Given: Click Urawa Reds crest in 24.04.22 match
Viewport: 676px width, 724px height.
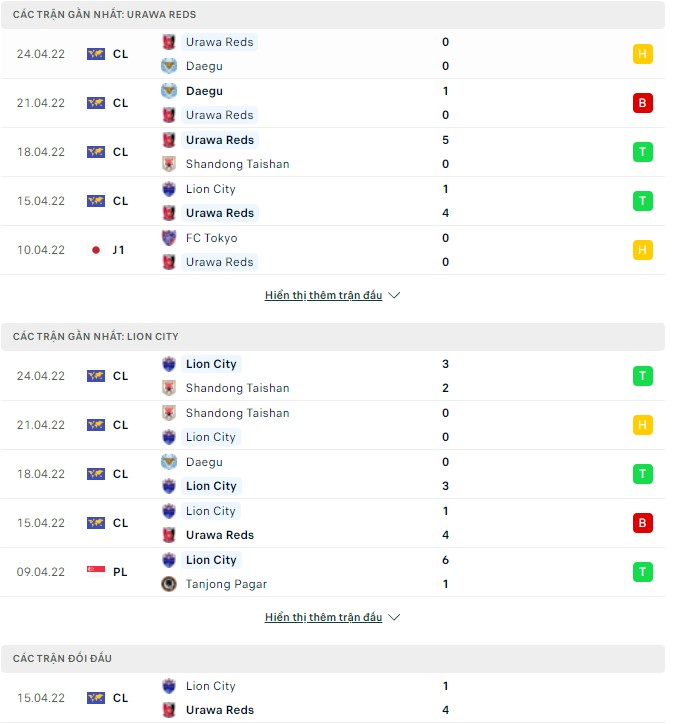Looking at the screenshot, I should click(169, 42).
